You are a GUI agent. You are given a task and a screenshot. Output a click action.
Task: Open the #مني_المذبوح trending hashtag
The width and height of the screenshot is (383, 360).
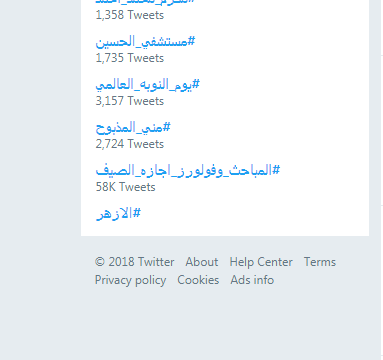coord(133,128)
